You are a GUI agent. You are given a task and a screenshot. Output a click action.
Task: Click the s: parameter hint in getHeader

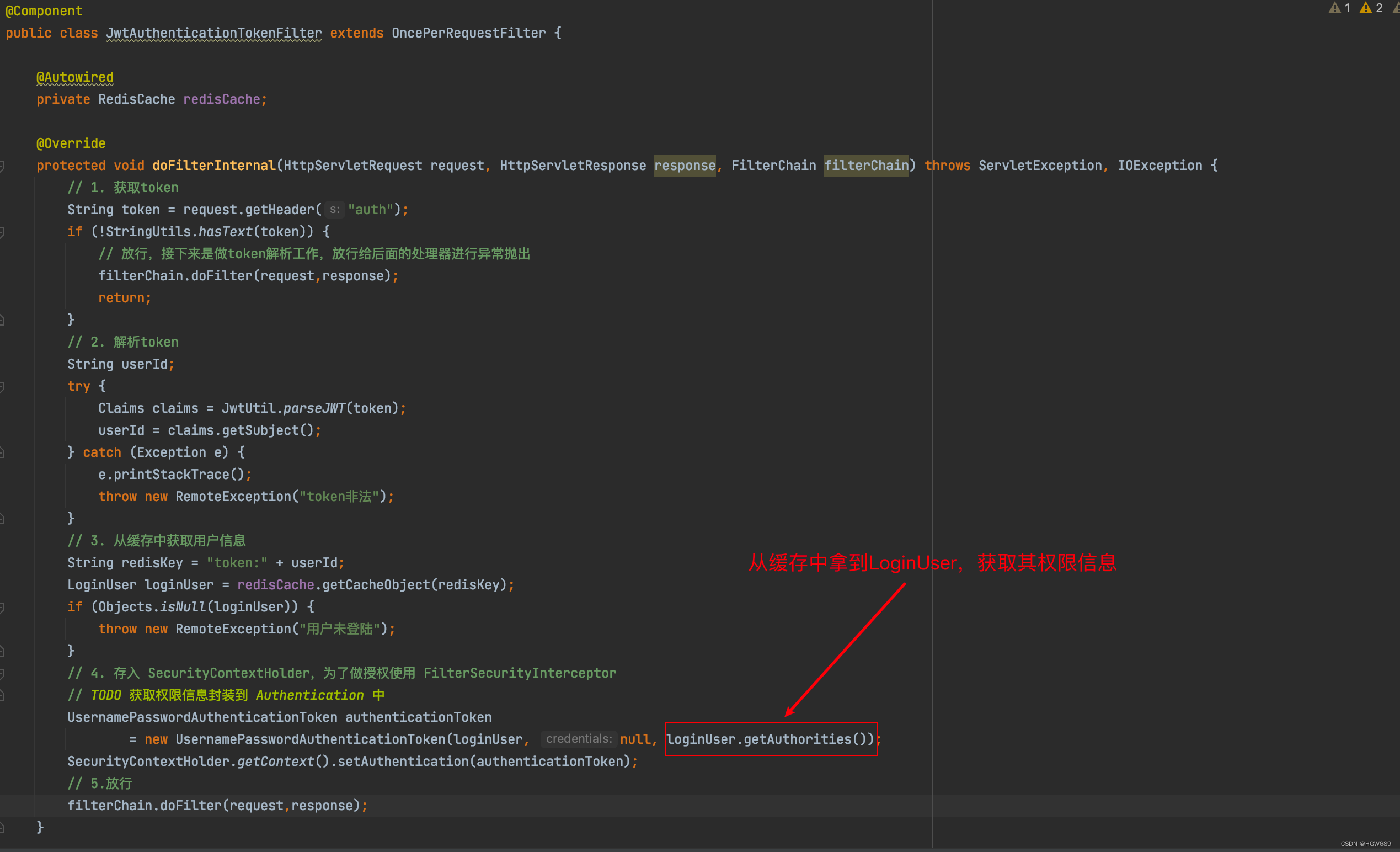[335, 210]
